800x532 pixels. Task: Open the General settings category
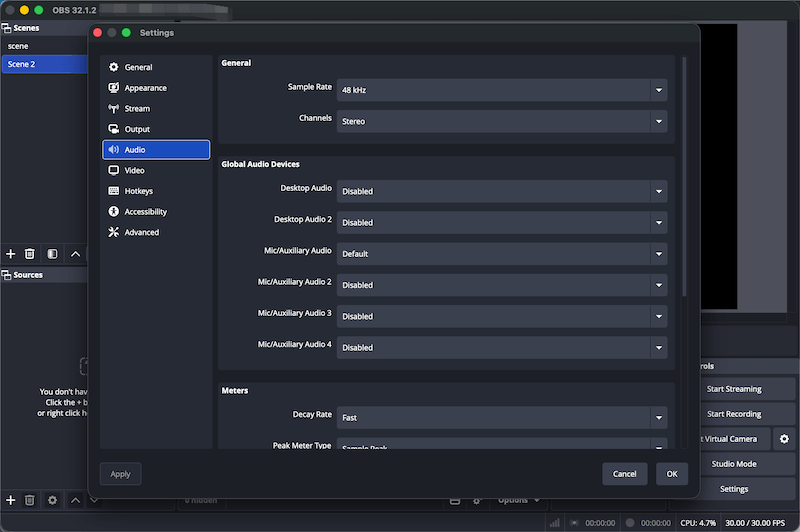[x=156, y=67]
